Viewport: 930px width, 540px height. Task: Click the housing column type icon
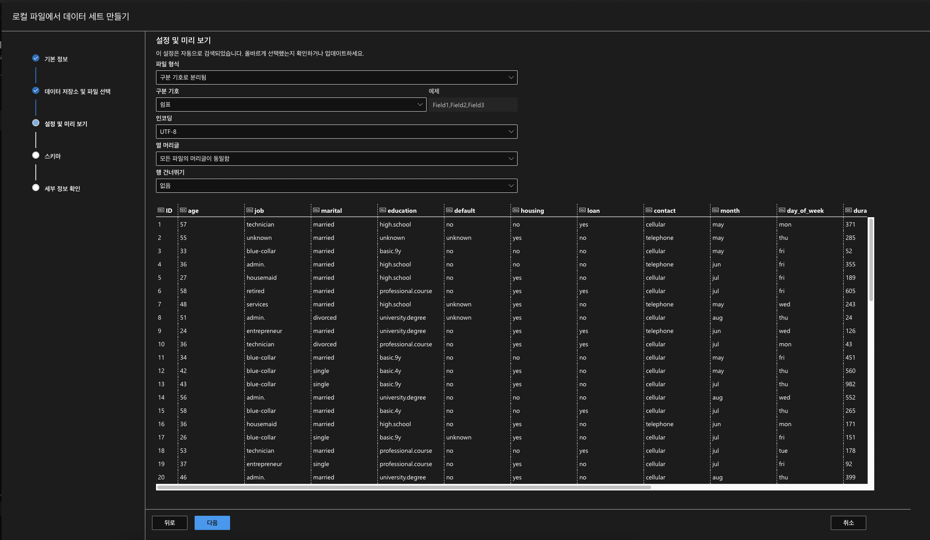[515, 210]
